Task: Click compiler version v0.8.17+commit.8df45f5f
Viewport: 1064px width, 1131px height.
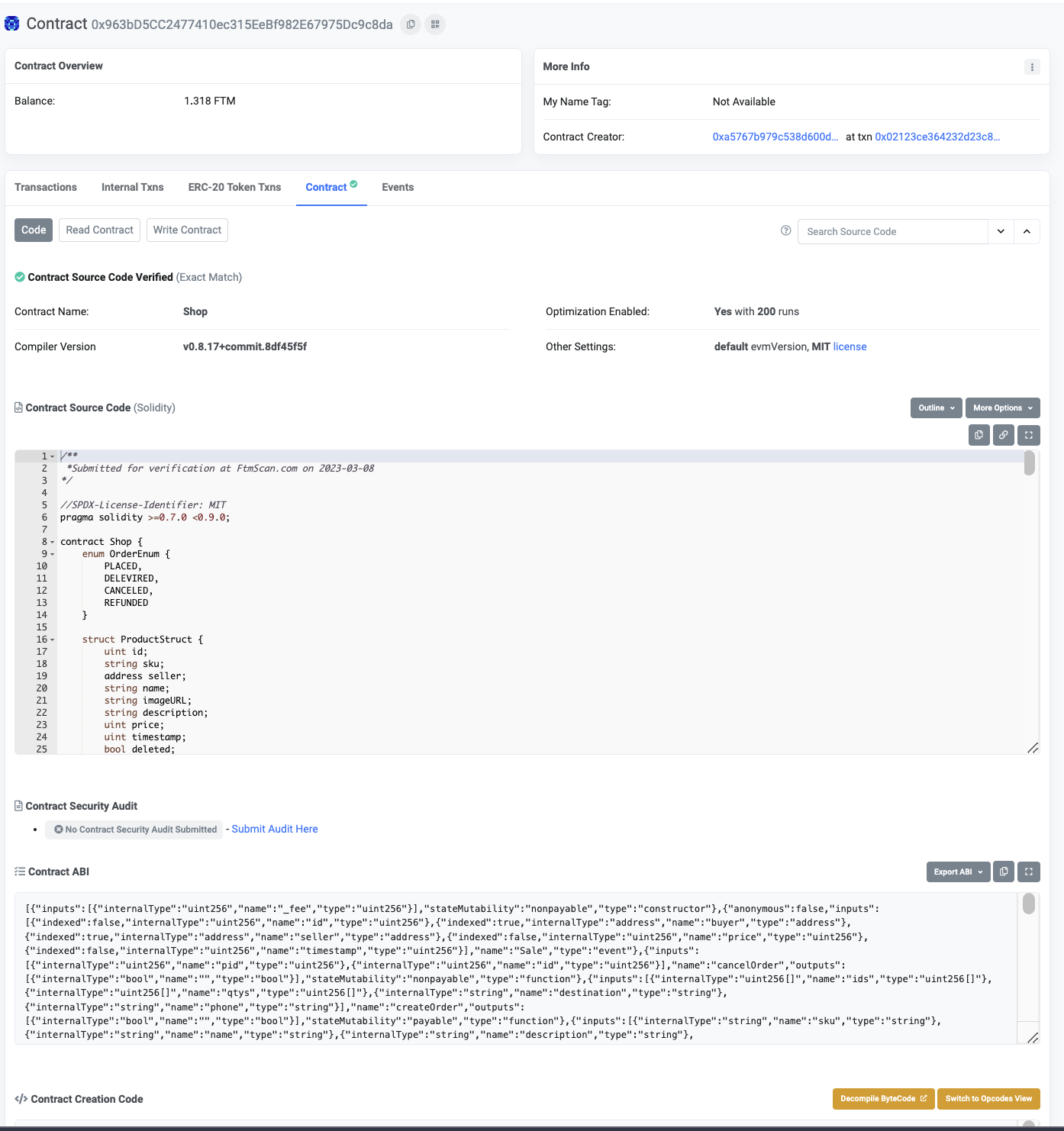Action: 245,346
